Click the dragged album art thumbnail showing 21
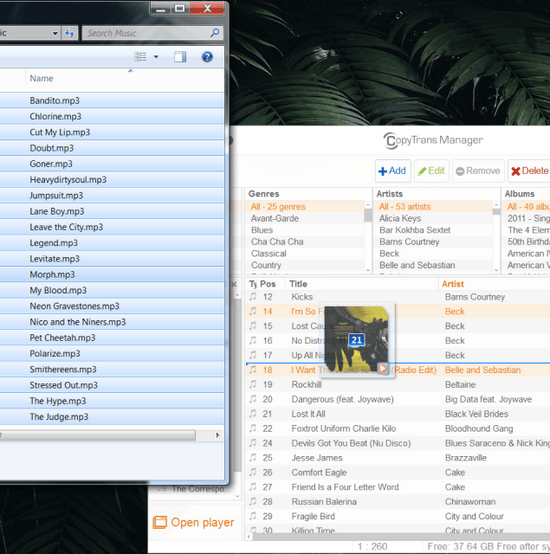 tap(356, 339)
